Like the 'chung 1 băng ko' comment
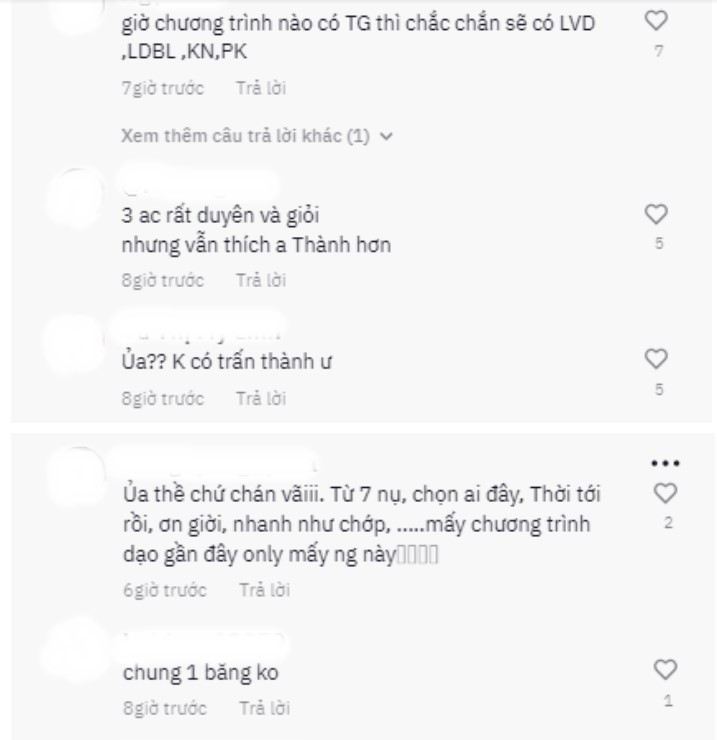The image size is (717, 740). click(x=665, y=670)
